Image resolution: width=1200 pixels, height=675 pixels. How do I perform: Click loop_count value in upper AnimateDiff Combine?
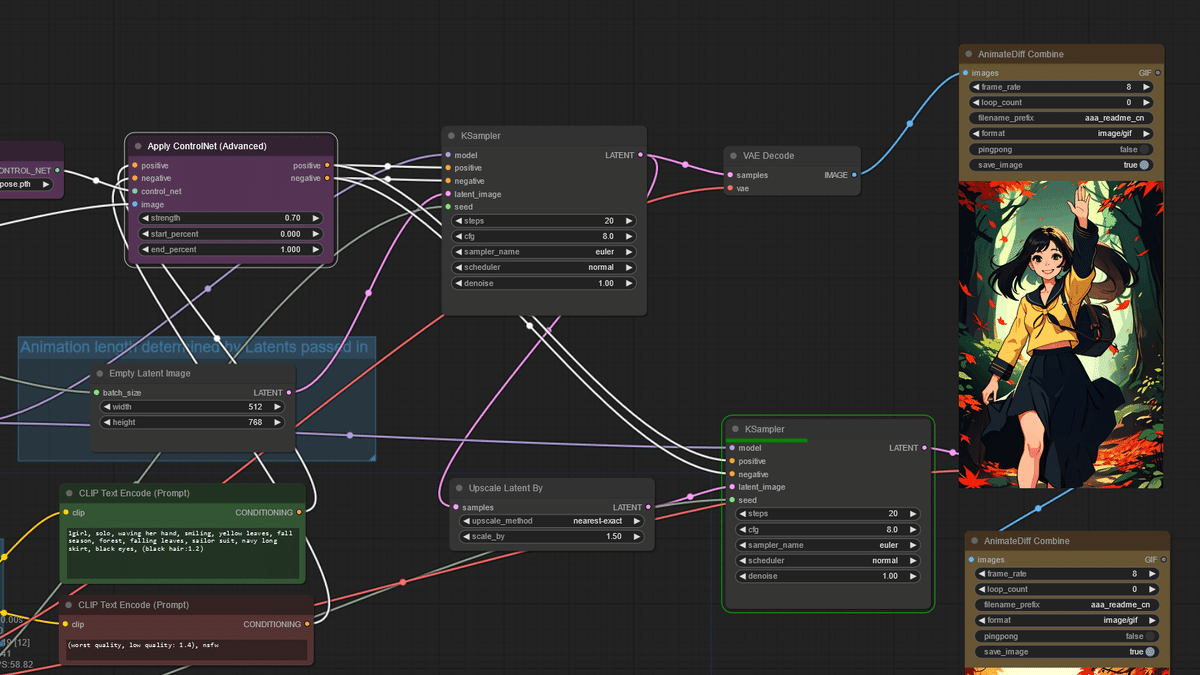tap(1061, 102)
